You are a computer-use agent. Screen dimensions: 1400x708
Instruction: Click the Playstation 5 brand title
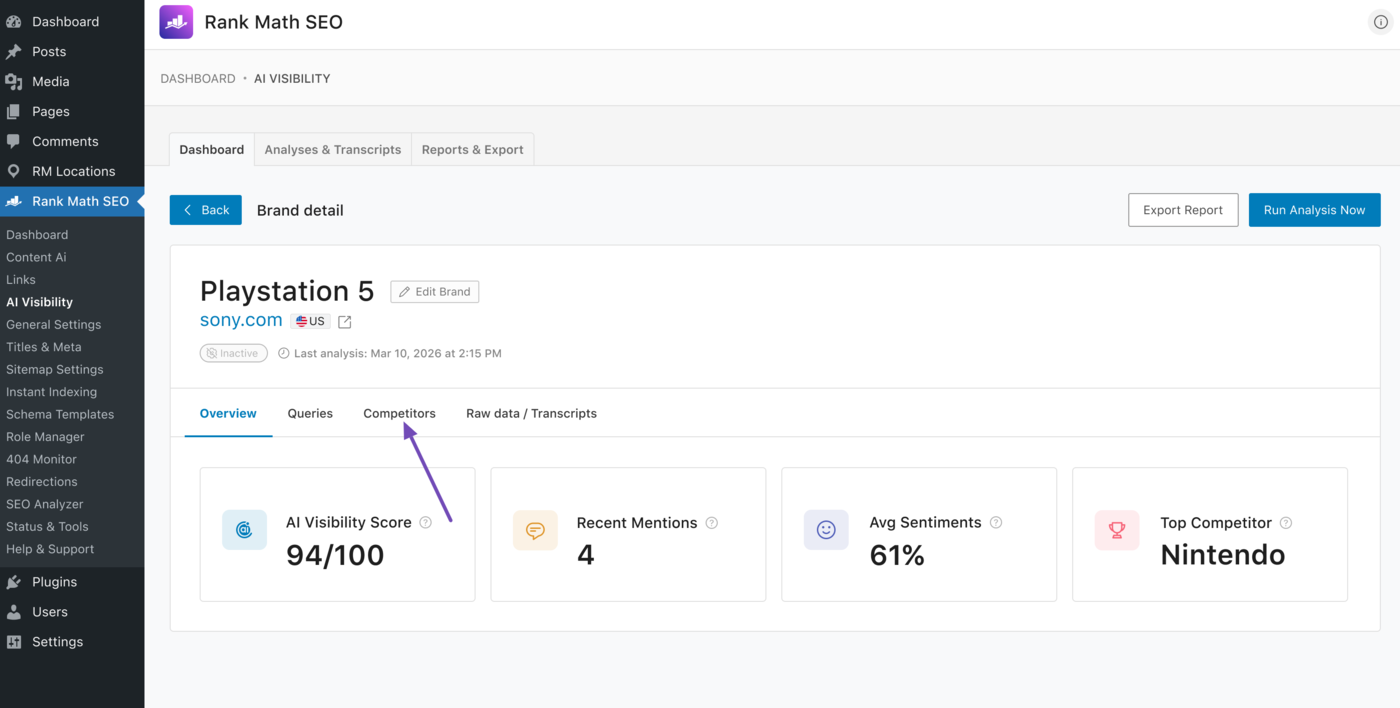point(287,291)
